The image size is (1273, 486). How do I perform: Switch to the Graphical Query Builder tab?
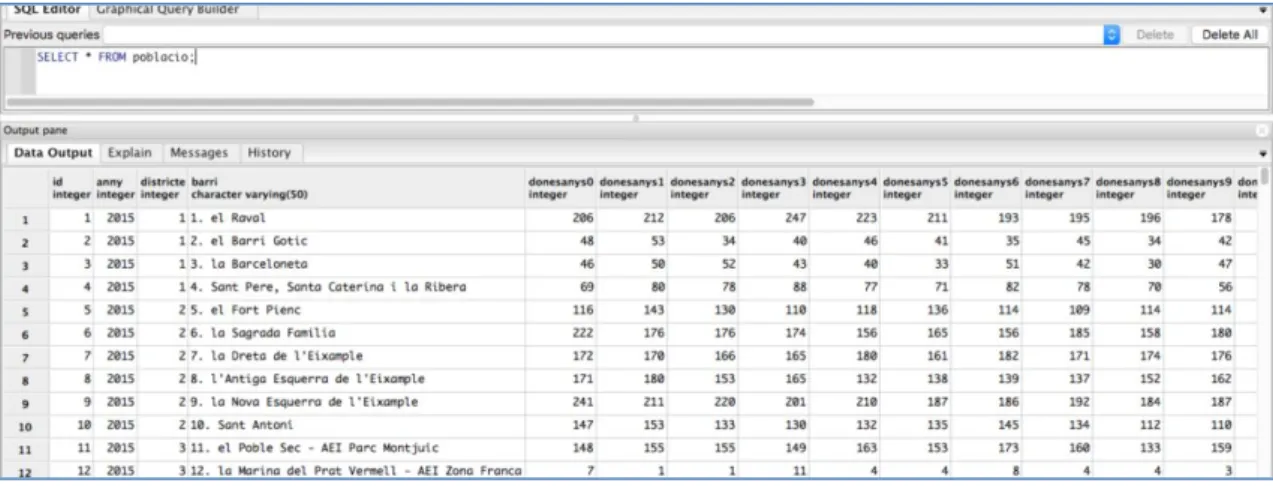coord(167,10)
